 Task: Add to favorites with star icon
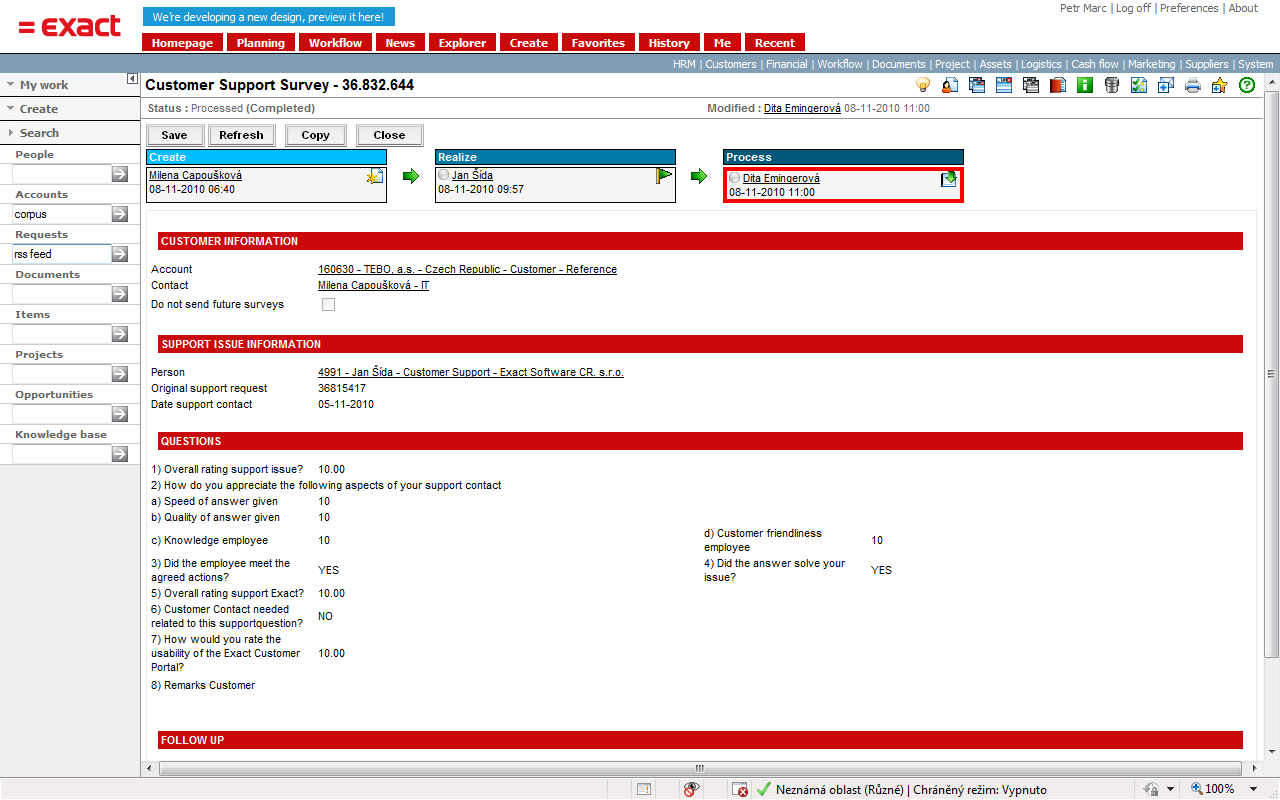point(1219,85)
